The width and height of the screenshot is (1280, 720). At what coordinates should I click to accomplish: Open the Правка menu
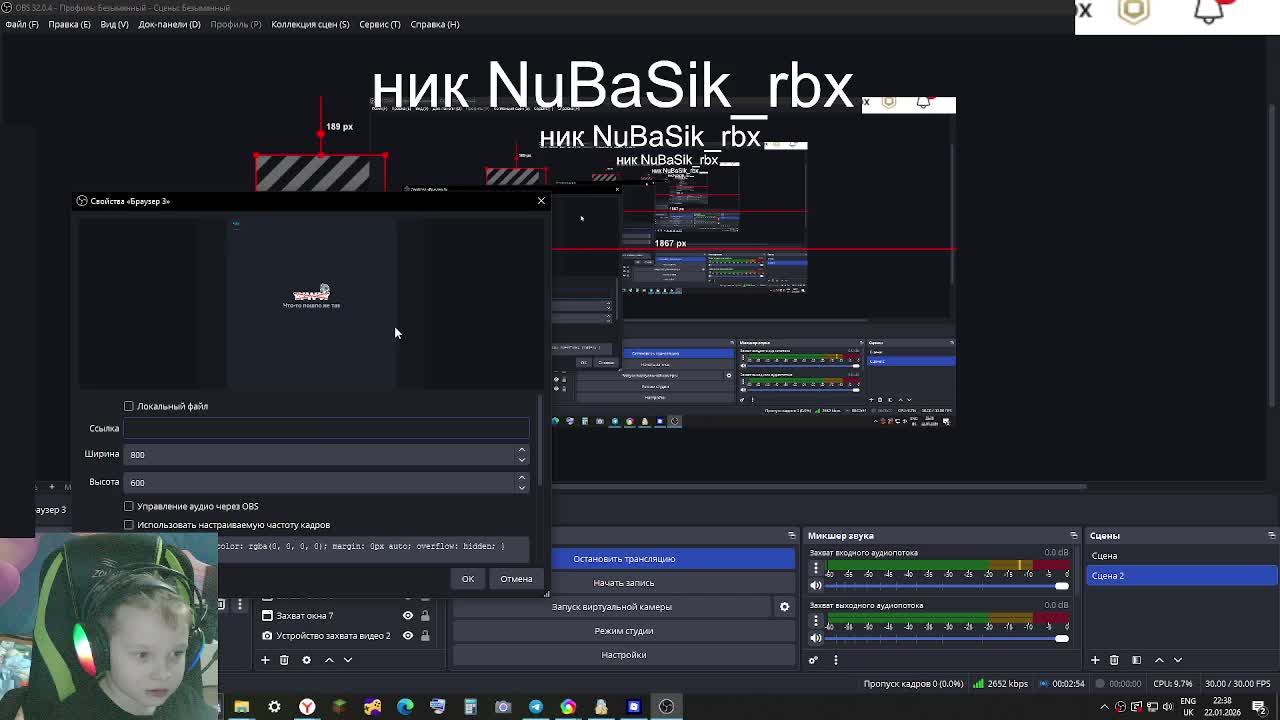(x=69, y=24)
